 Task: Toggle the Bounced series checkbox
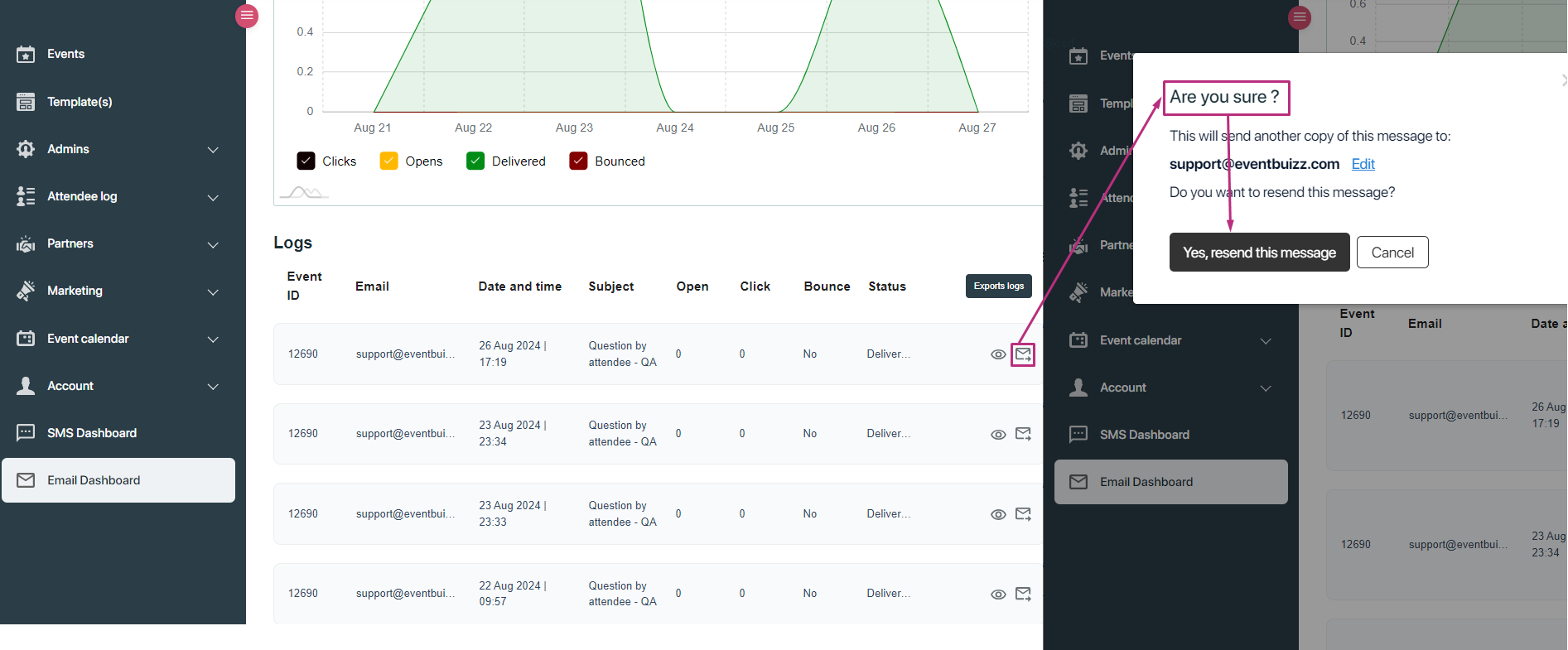tap(578, 161)
